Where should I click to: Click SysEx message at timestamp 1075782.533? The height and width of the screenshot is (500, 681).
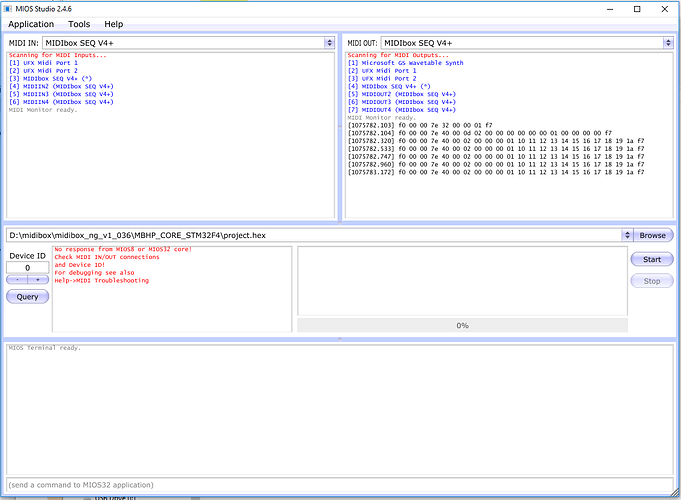click(496, 149)
